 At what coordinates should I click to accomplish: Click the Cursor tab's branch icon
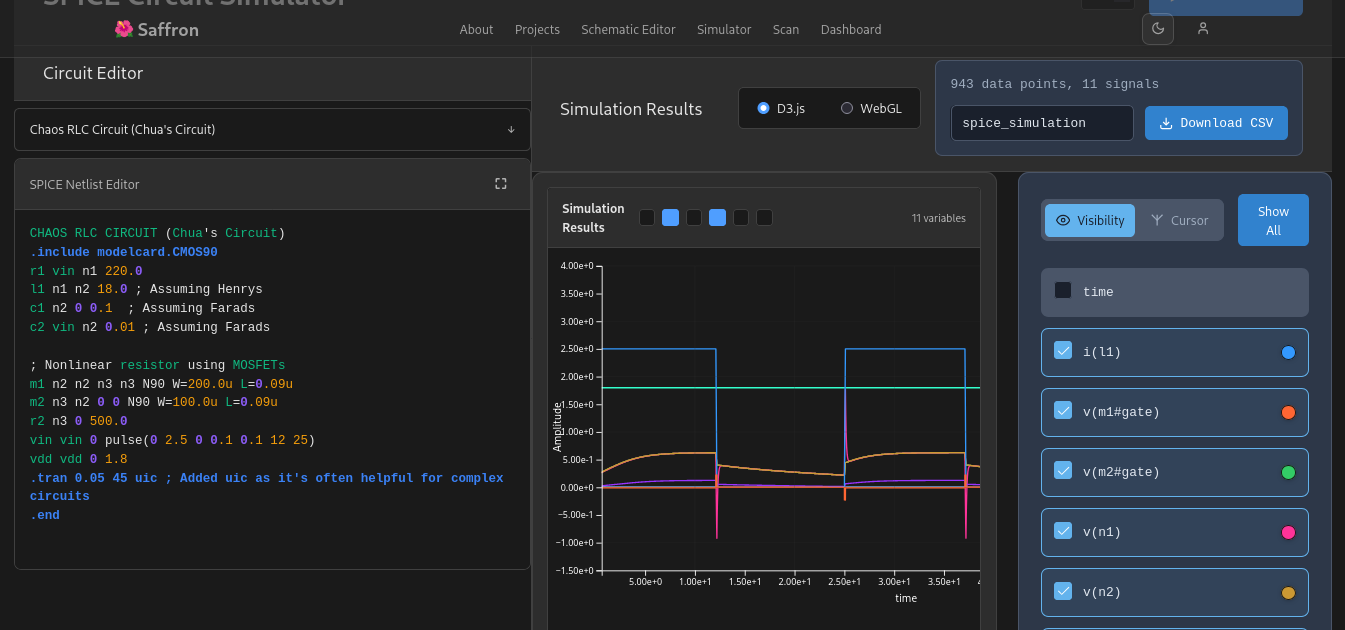(x=1157, y=220)
